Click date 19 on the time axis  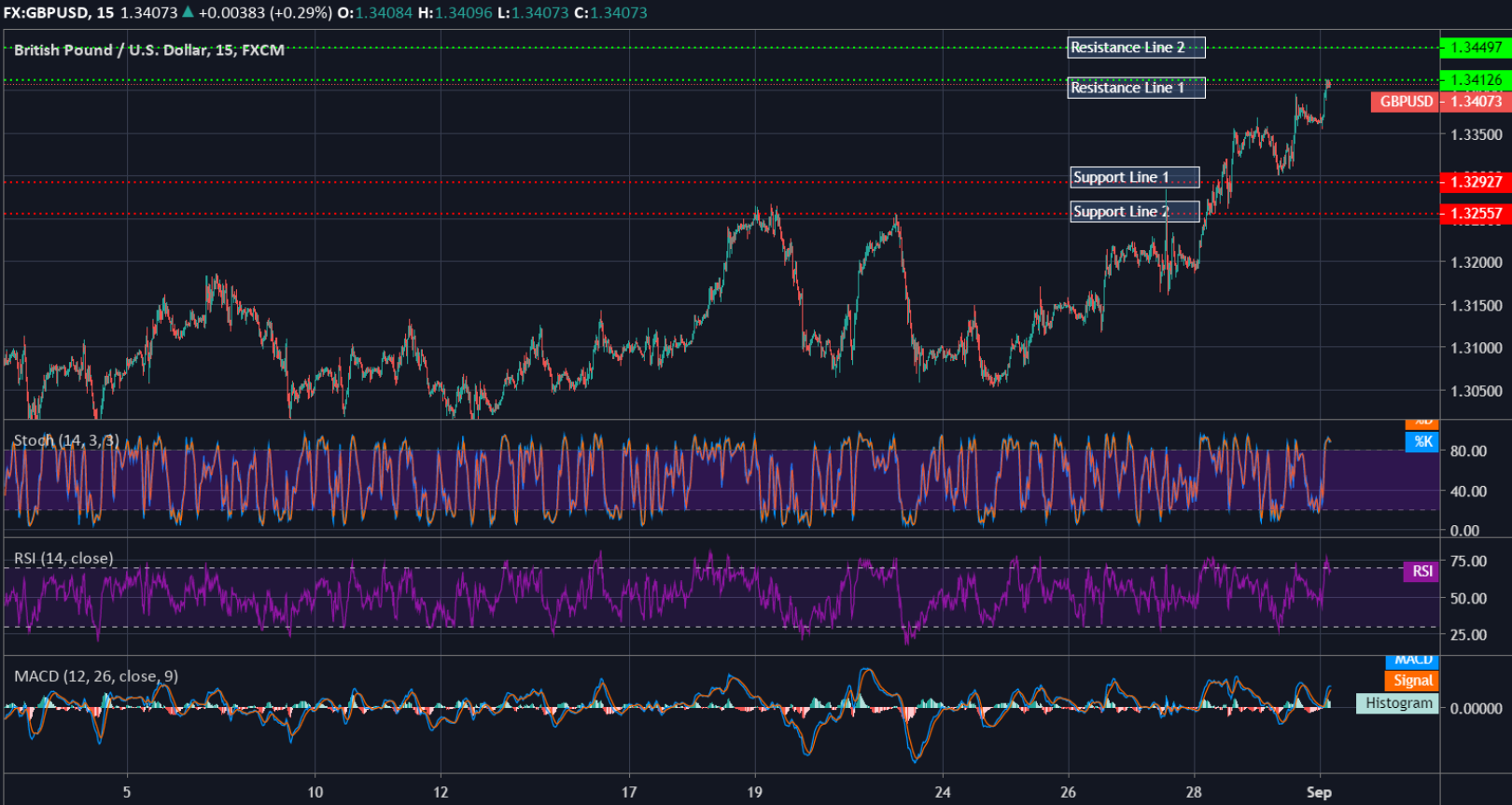tap(754, 792)
